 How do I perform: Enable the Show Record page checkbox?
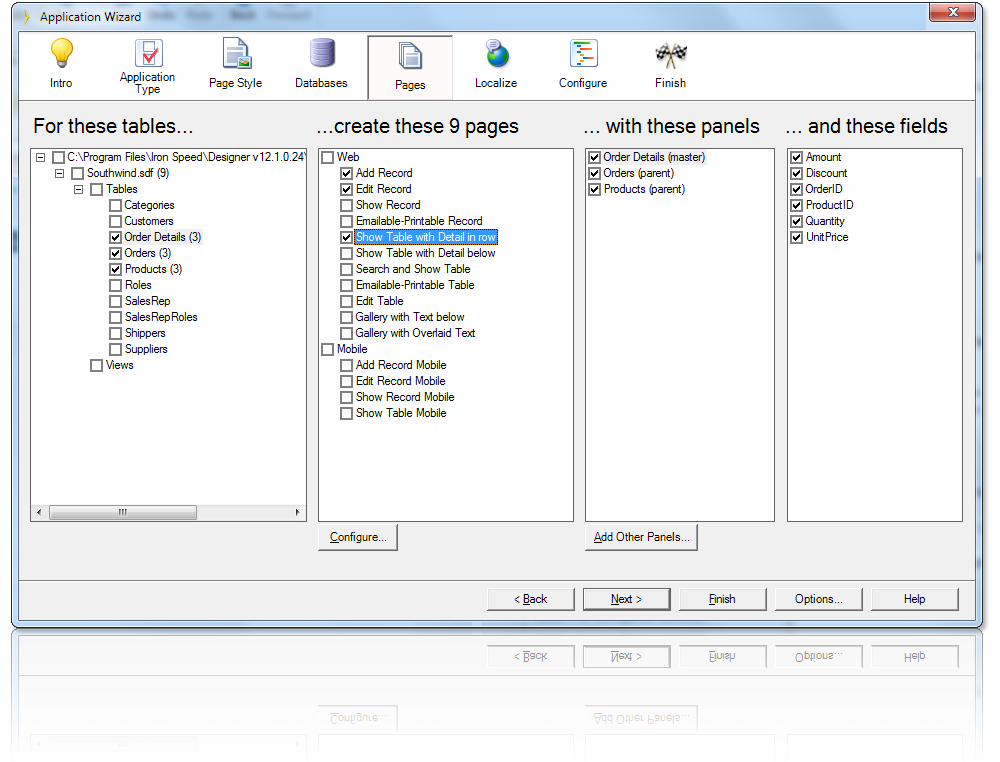coord(346,205)
